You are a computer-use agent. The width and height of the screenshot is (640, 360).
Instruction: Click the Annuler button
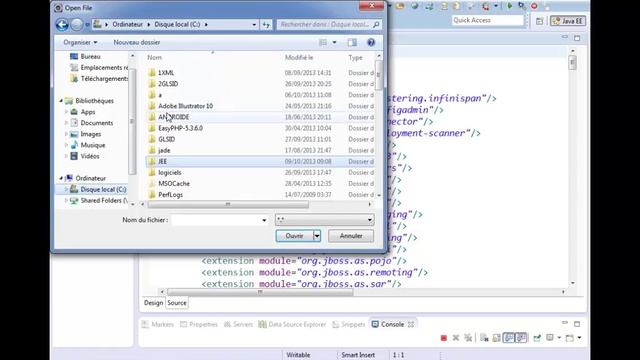click(x=351, y=236)
